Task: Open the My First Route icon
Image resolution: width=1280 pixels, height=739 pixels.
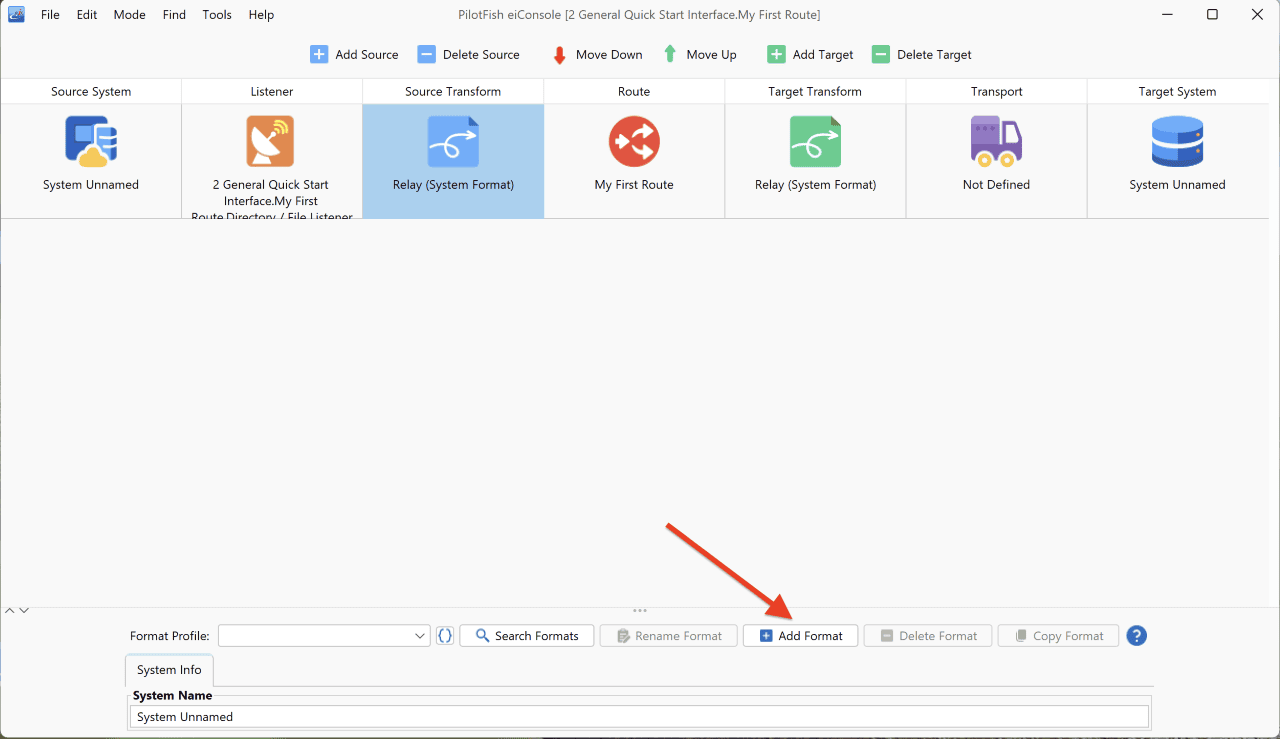Action: [x=634, y=141]
